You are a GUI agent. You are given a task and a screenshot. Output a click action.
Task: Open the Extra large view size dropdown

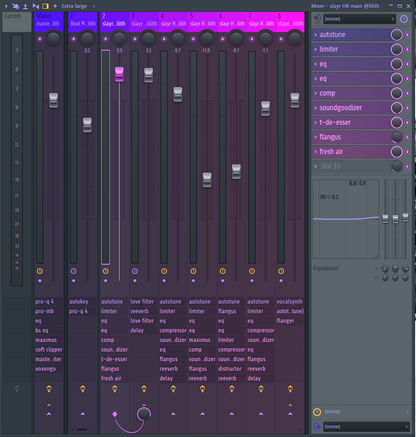(x=78, y=6)
